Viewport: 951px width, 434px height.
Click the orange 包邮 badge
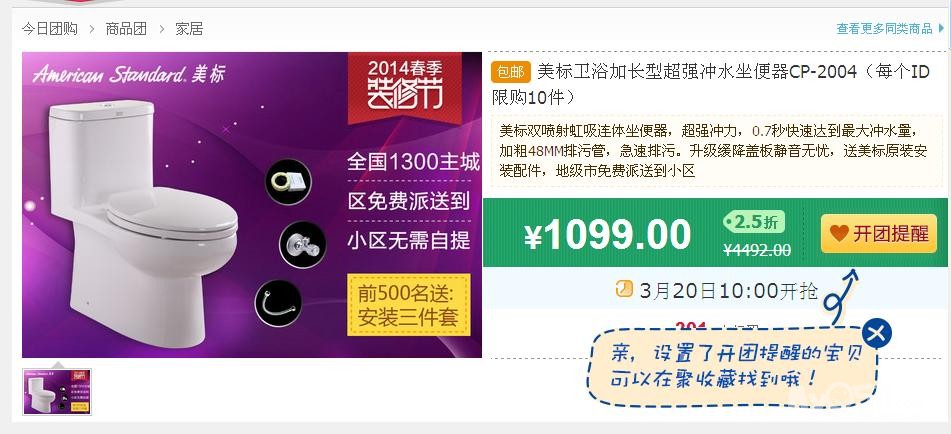(511, 72)
